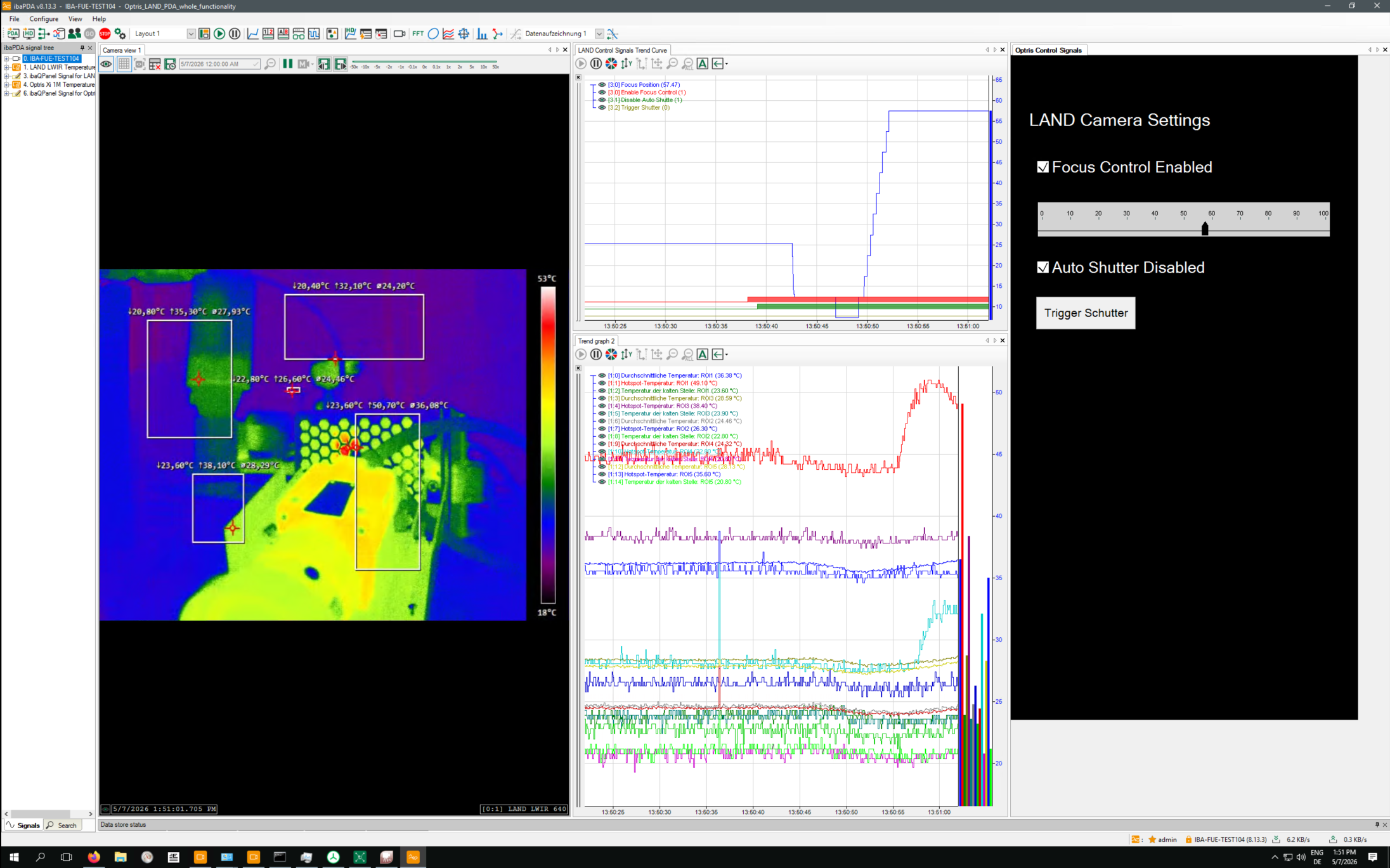Open the I/O manager gears icon
1390x868 pixels.
120,34
